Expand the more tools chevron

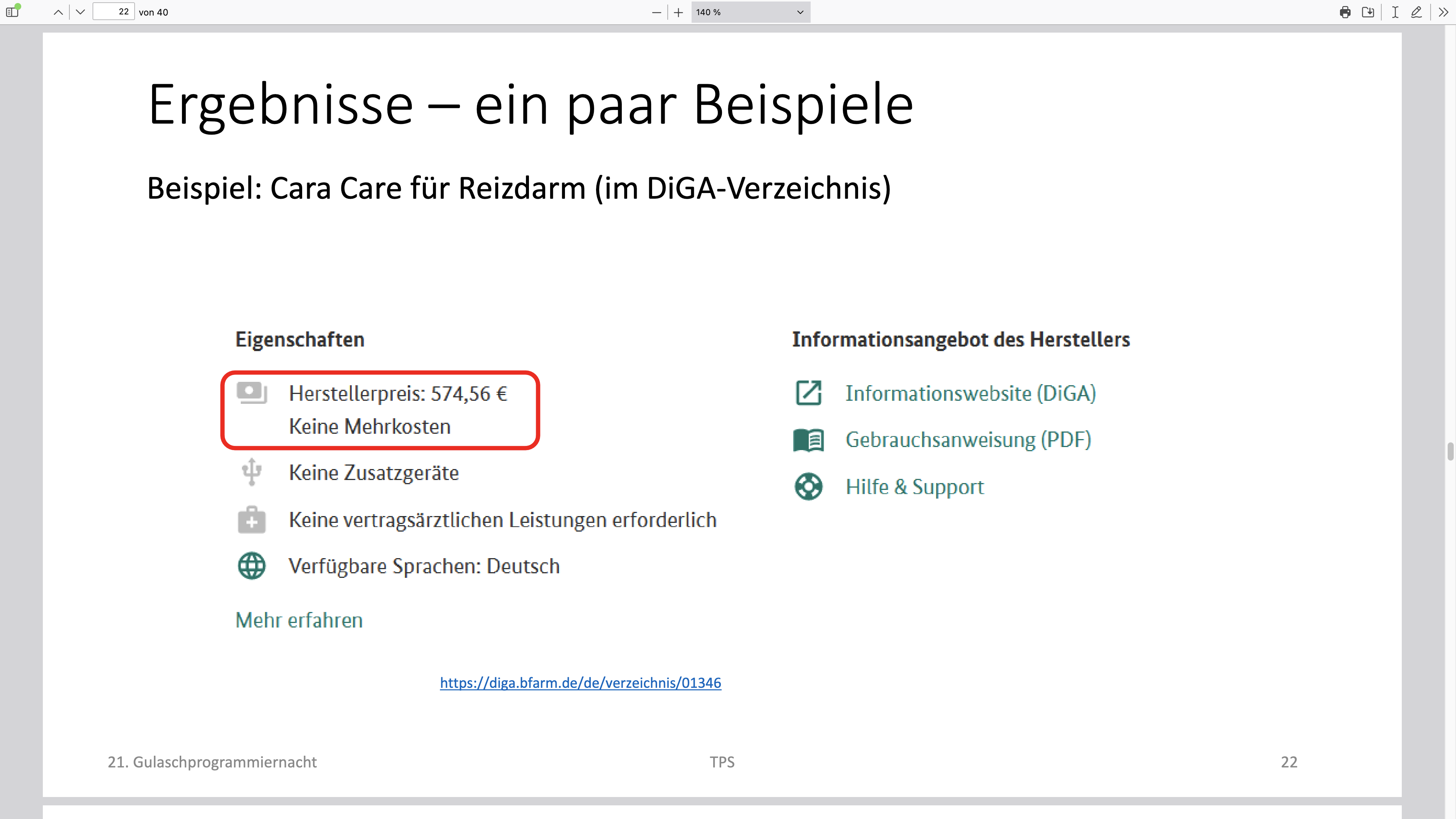coord(1443,12)
